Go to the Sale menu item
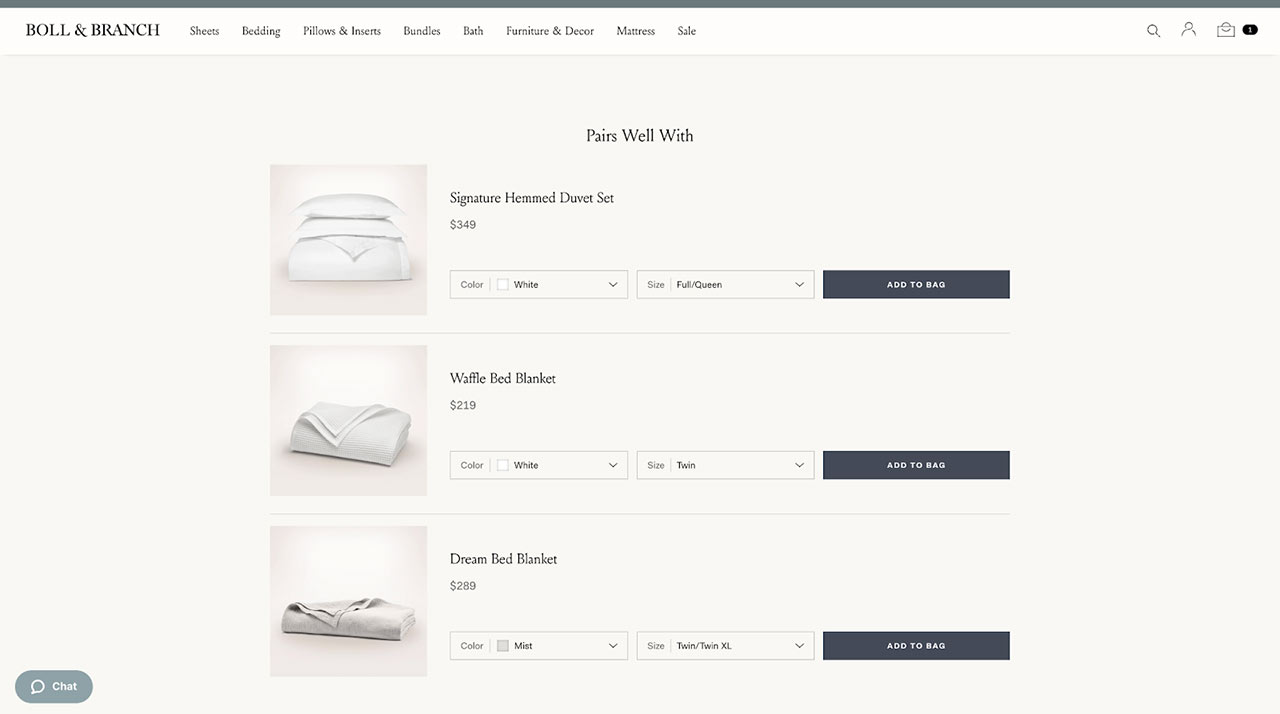The image size is (1280, 714). pyautogui.click(x=686, y=31)
